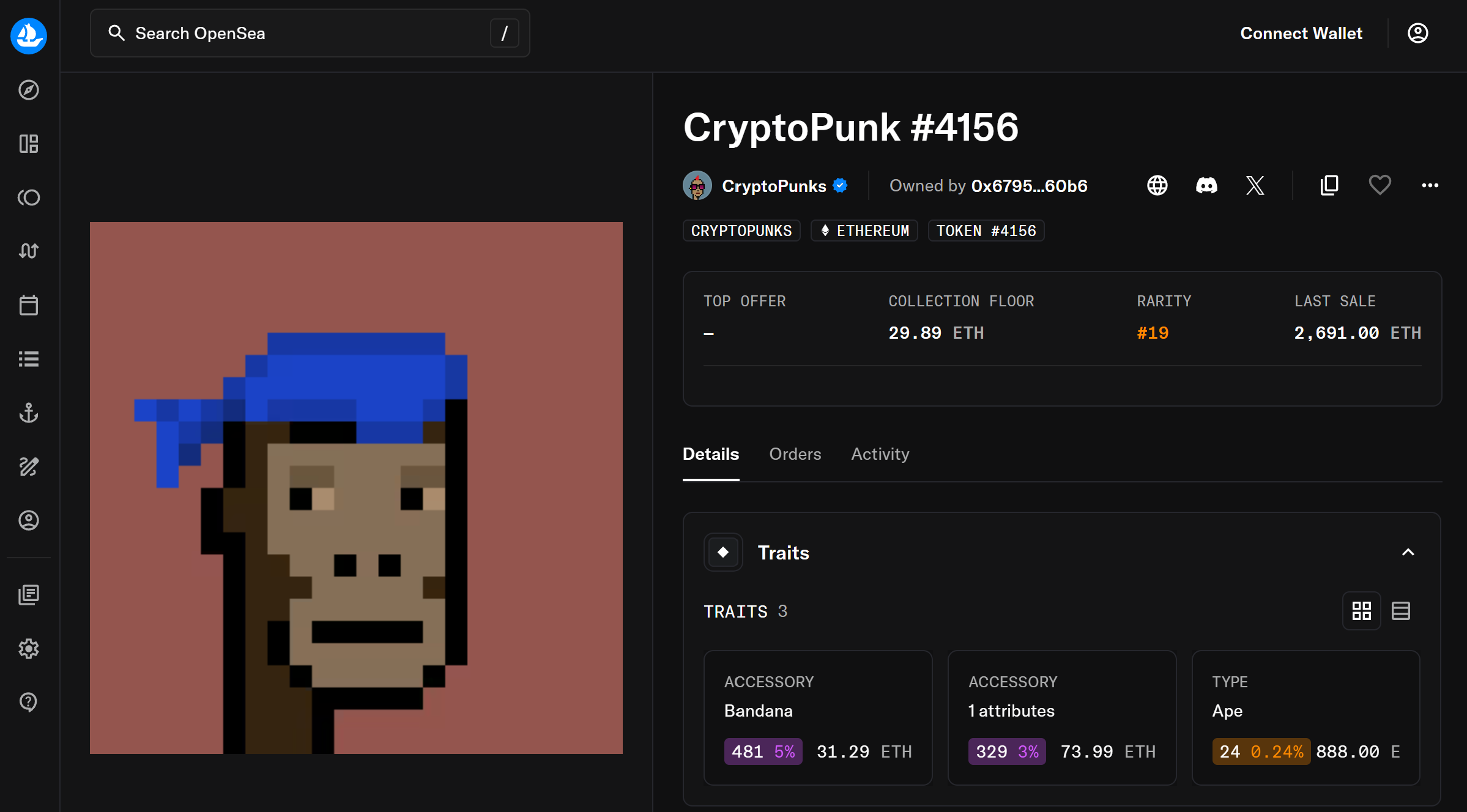
Task: Switch Traits to grid view layout
Action: click(x=1362, y=610)
